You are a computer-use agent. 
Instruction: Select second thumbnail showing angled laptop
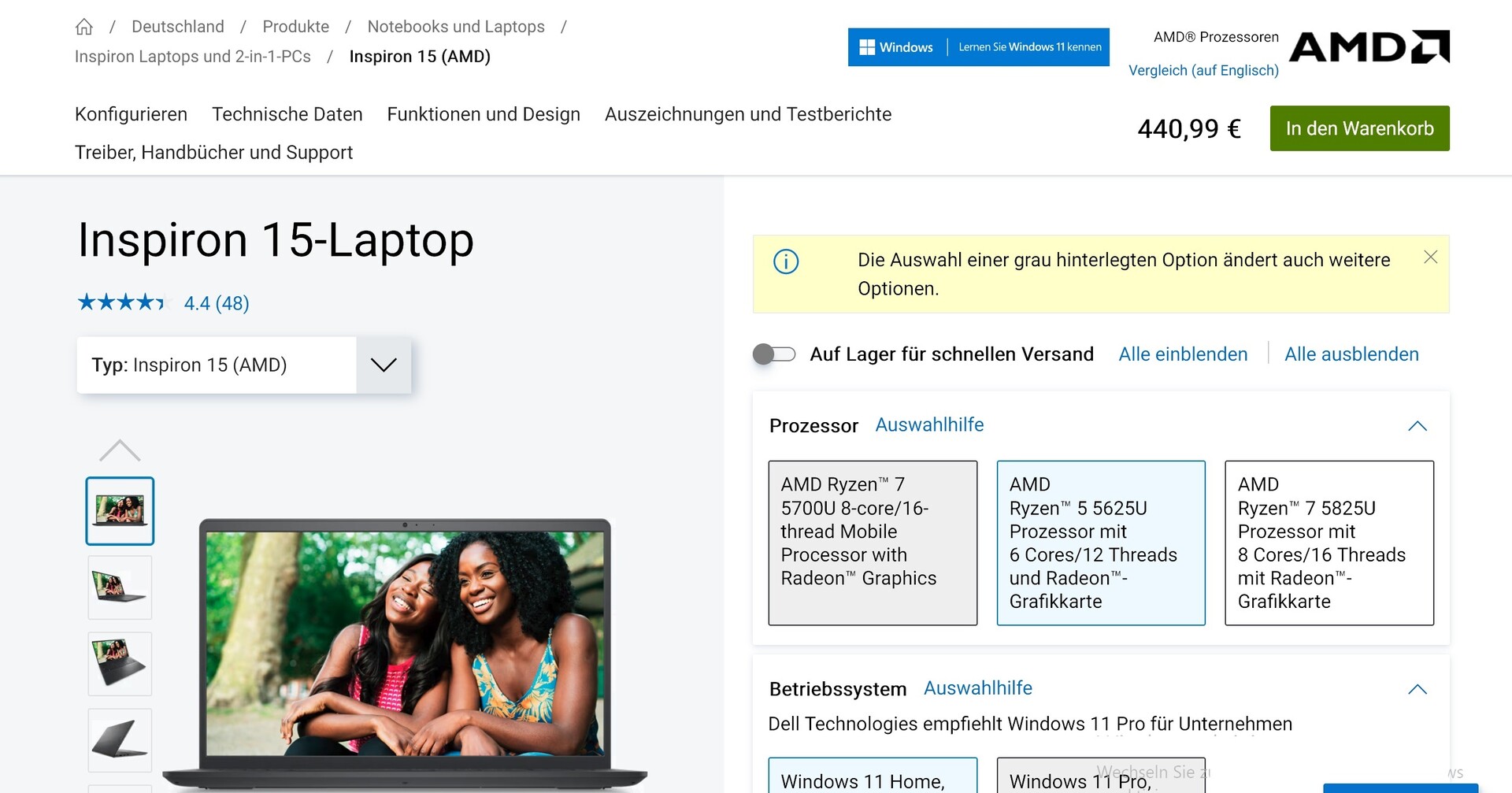120,587
